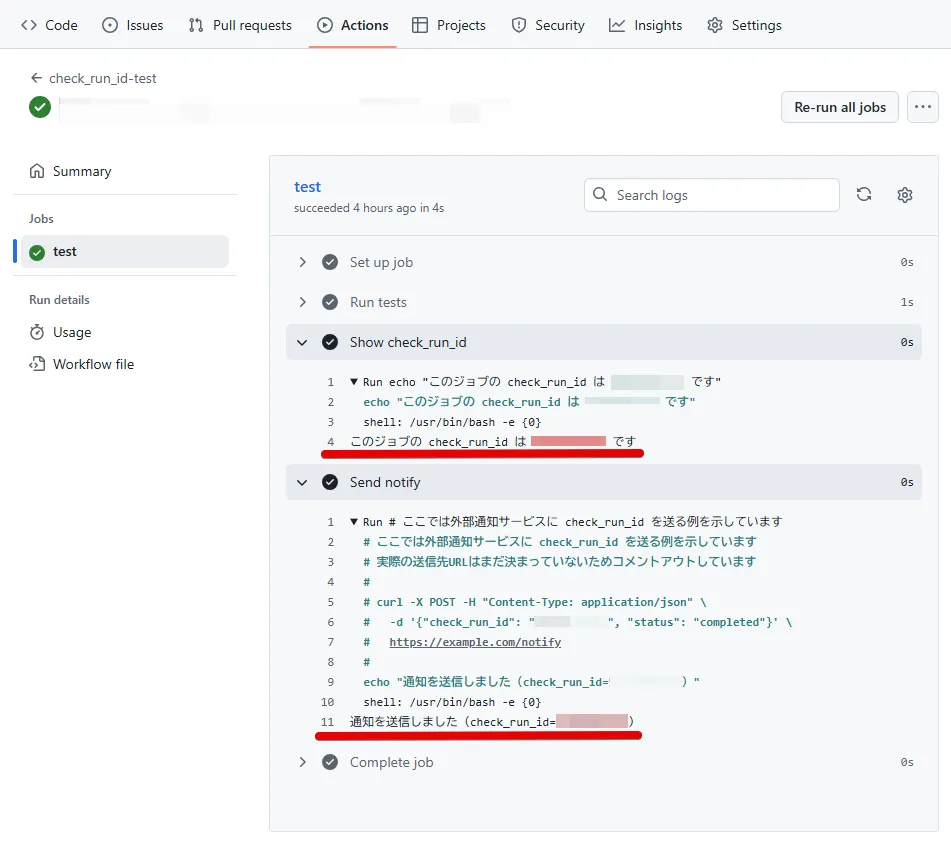Image resolution: width=951 pixels, height=854 pixels.
Task: Expand the Set up job step
Action: (303, 261)
